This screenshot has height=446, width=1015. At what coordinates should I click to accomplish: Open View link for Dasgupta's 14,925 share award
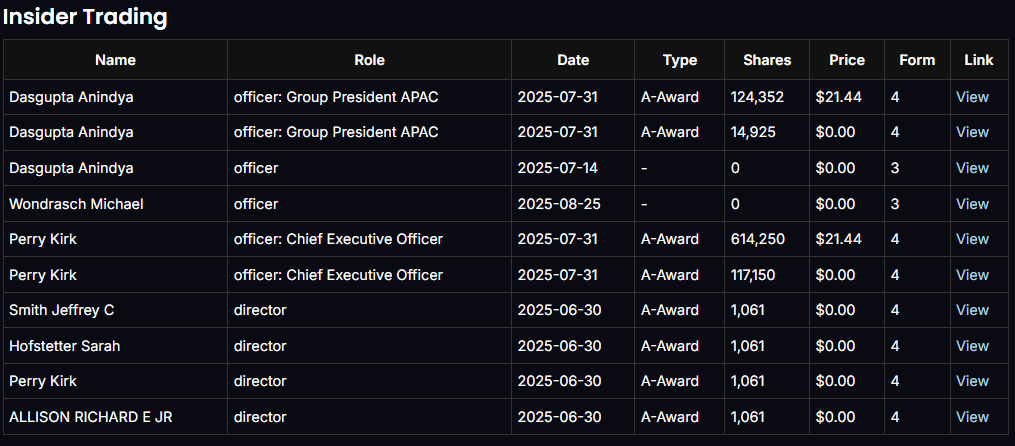(972, 132)
